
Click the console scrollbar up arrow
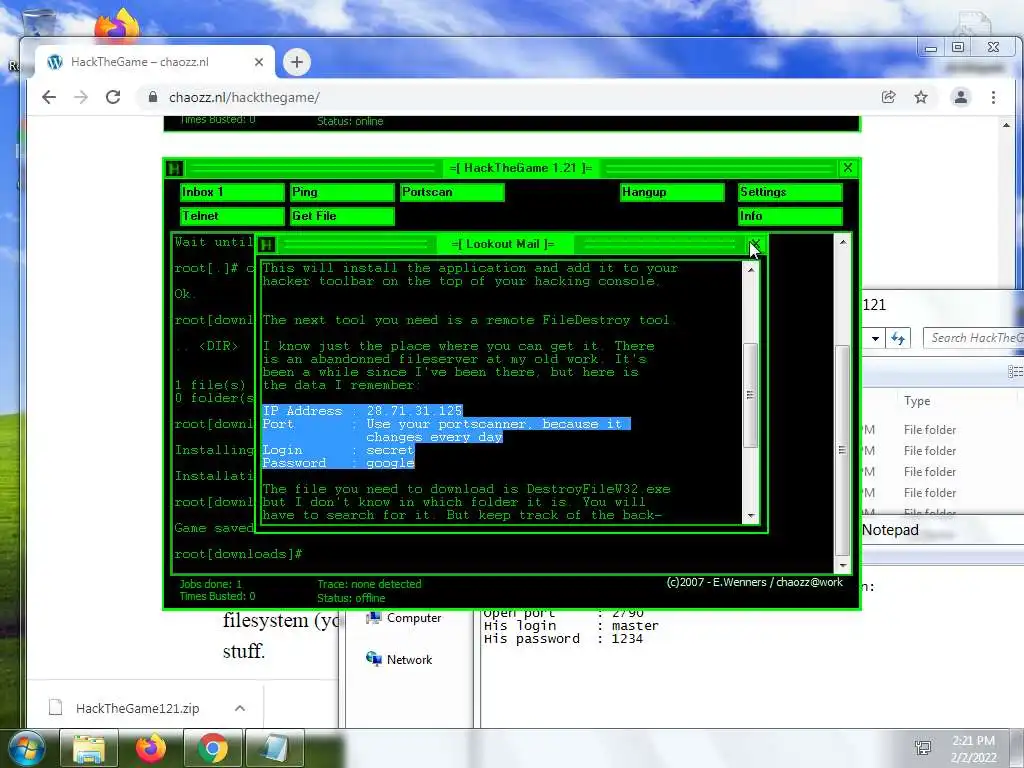(x=843, y=242)
